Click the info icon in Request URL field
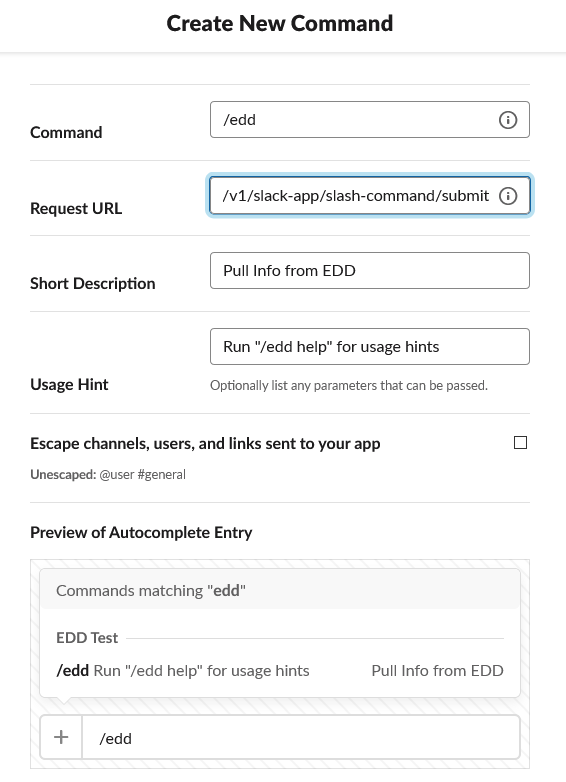The image size is (566, 782). click(508, 196)
